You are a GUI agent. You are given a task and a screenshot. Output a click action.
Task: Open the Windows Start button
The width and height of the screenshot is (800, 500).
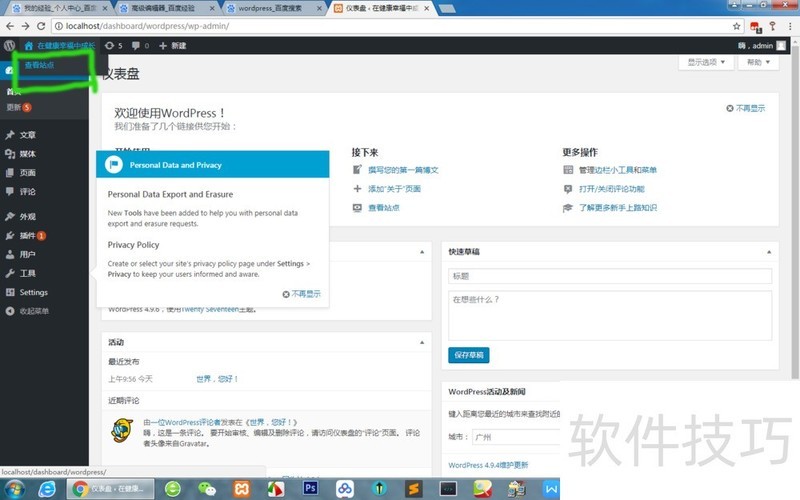[x=13, y=489]
